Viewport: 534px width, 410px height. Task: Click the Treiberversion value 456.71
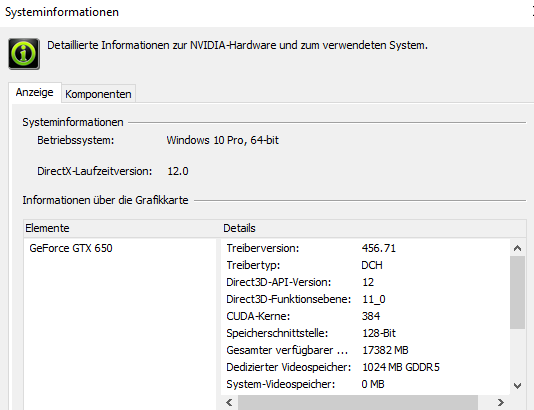(379, 248)
